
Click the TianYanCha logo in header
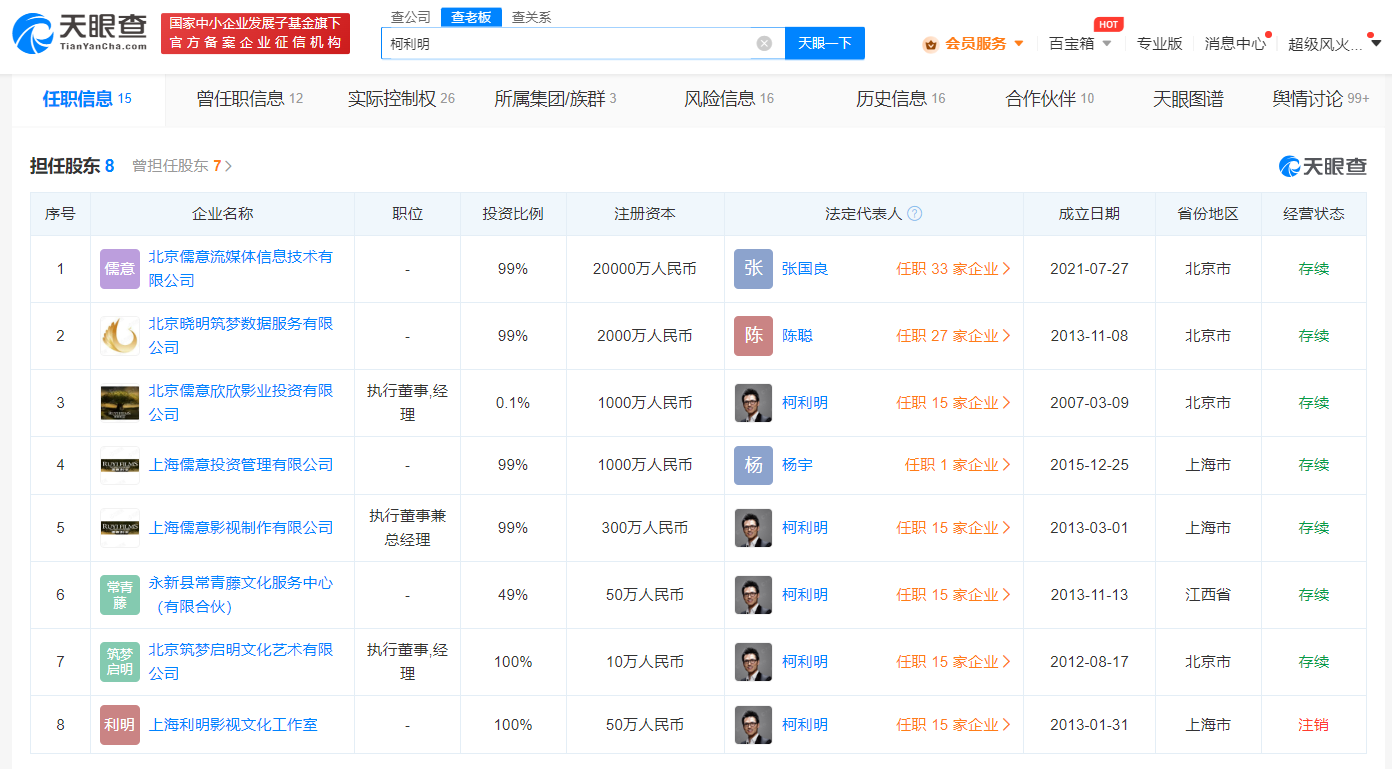80,33
